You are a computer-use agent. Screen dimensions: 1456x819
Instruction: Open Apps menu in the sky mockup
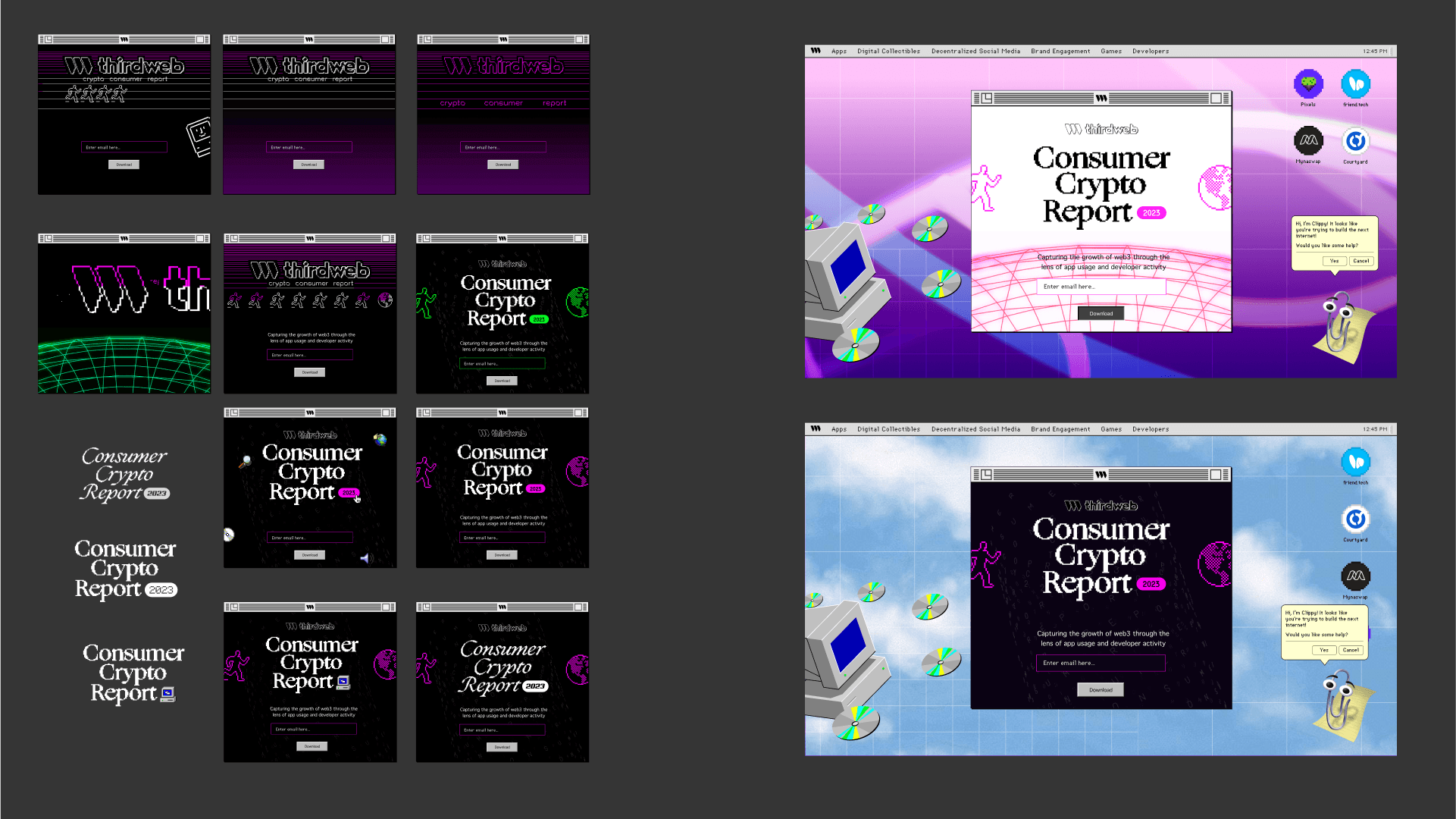point(838,429)
